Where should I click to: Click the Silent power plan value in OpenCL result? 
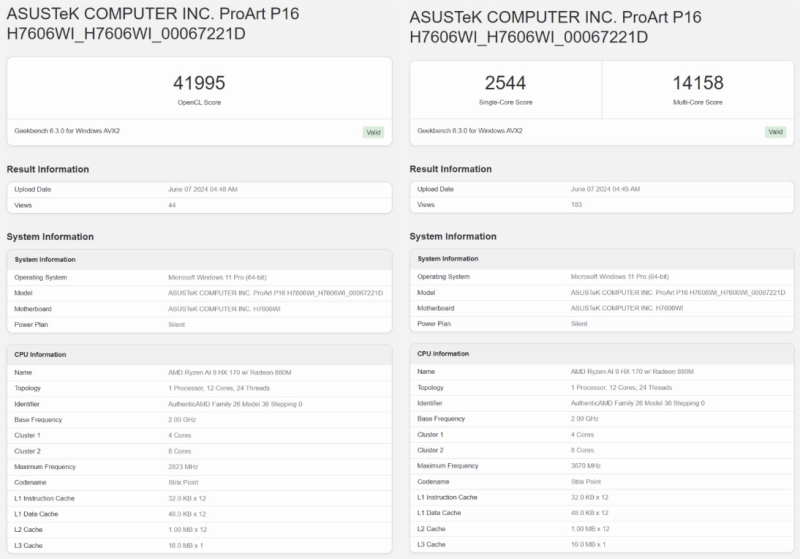[x=178, y=325]
